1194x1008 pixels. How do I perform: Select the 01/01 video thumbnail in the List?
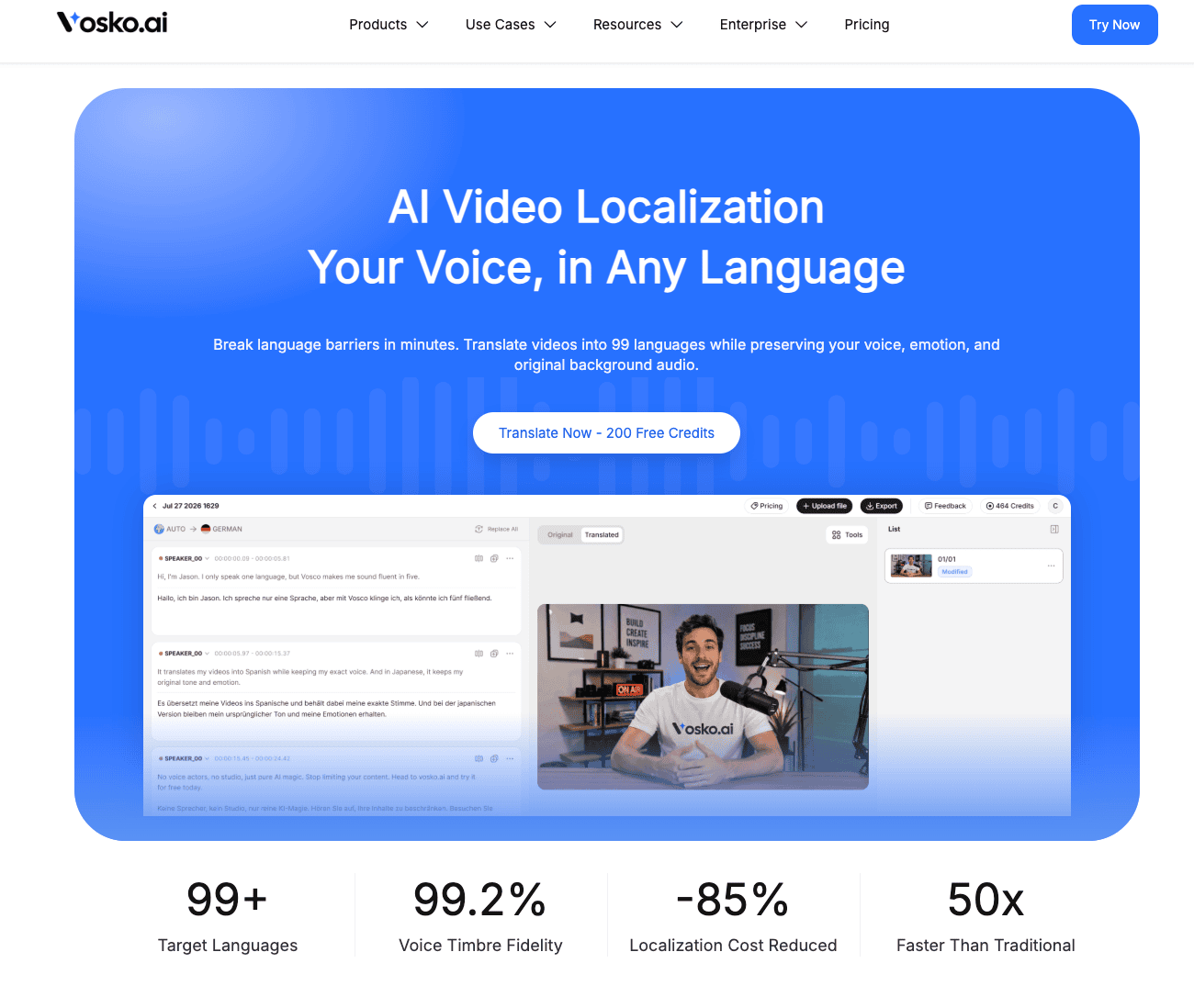click(911, 566)
